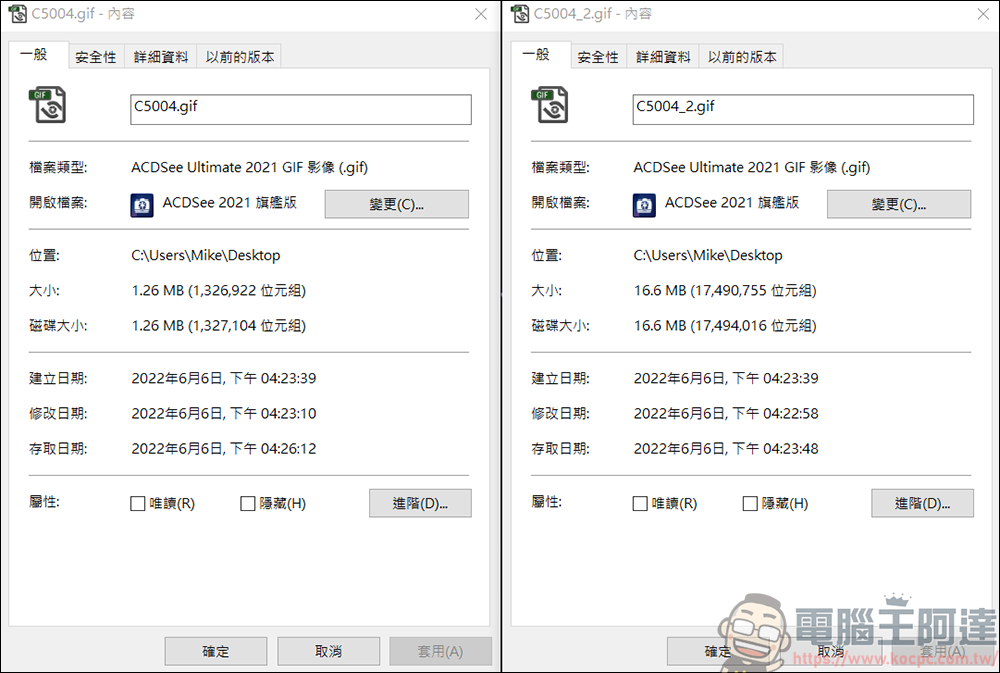Click the C5004_2.gif filename field

point(804,110)
